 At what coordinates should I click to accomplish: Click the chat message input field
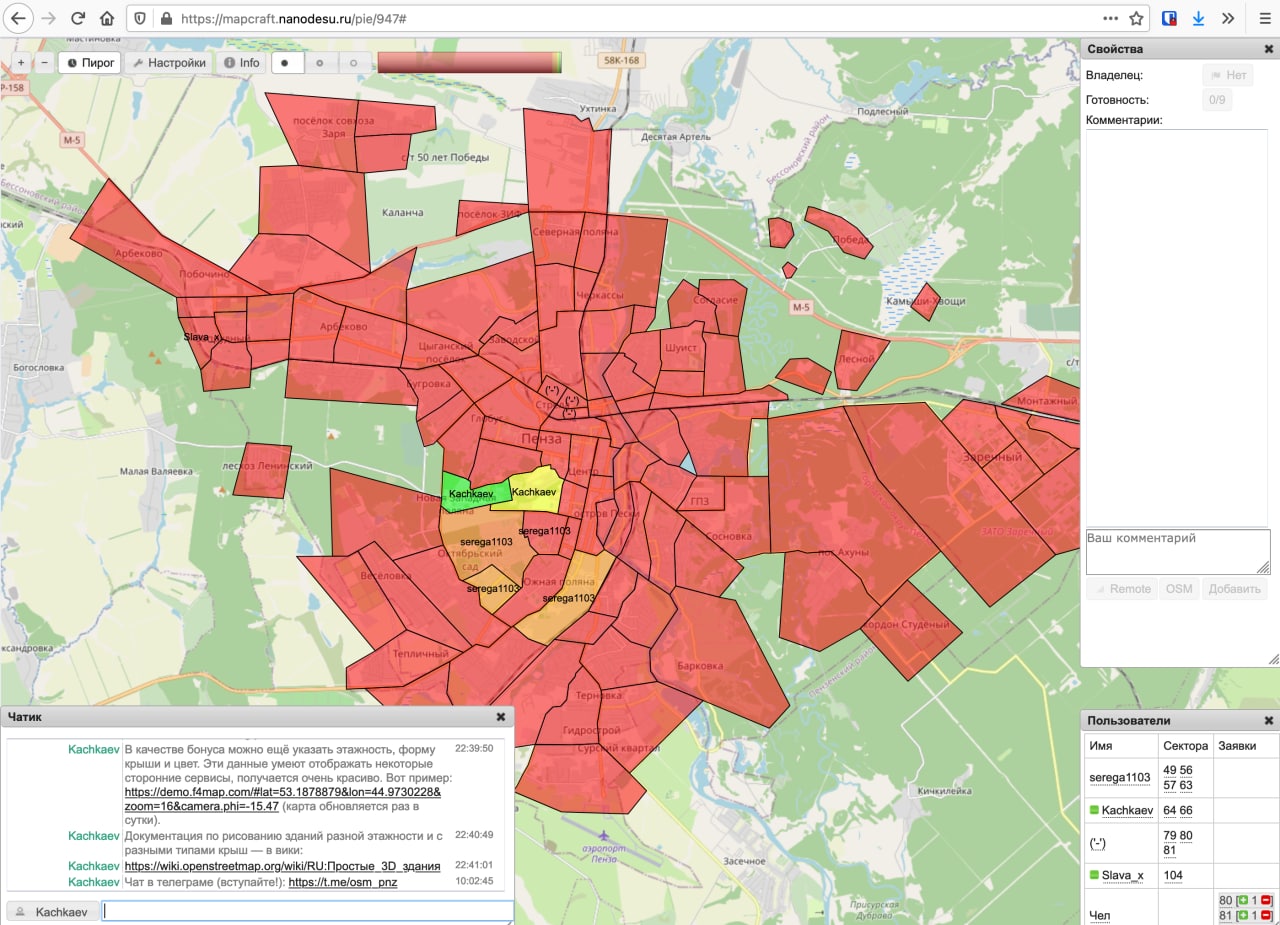[x=308, y=911]
